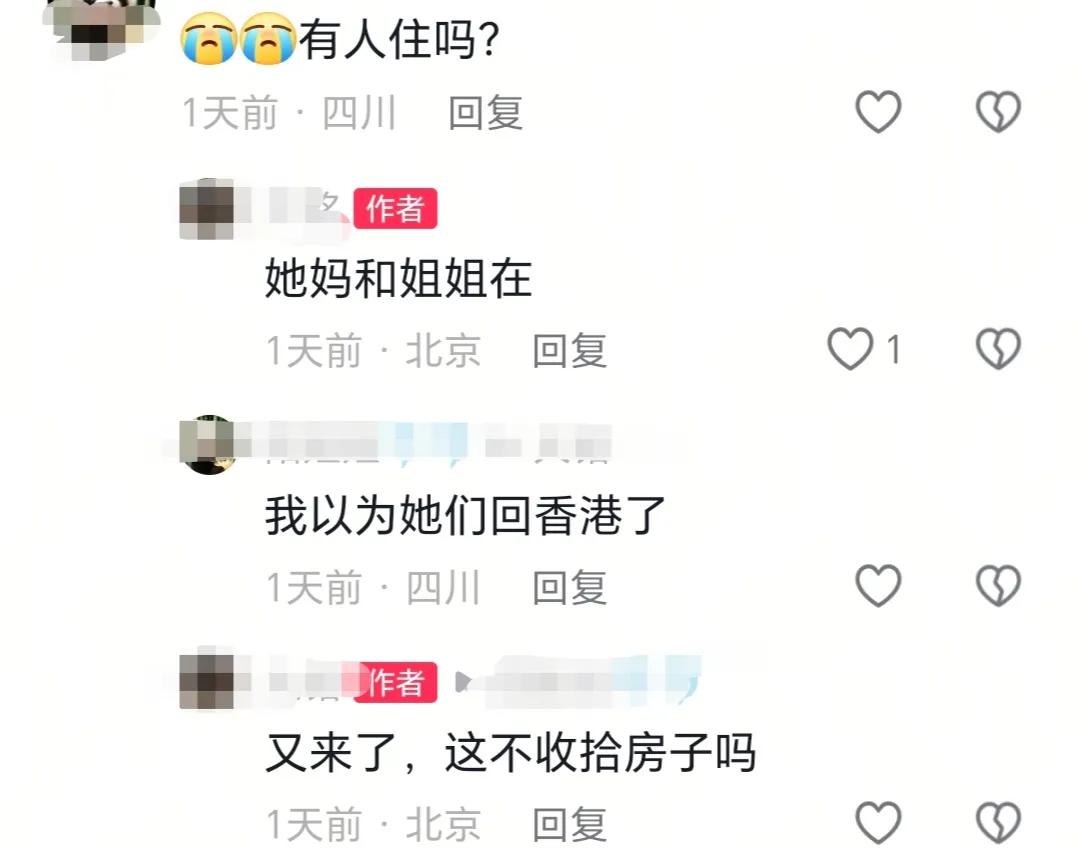Screen dimensions: 1079x854
Task: Like the reply '又来了，这不收拾房子吗'
Action: click(878, 822)
